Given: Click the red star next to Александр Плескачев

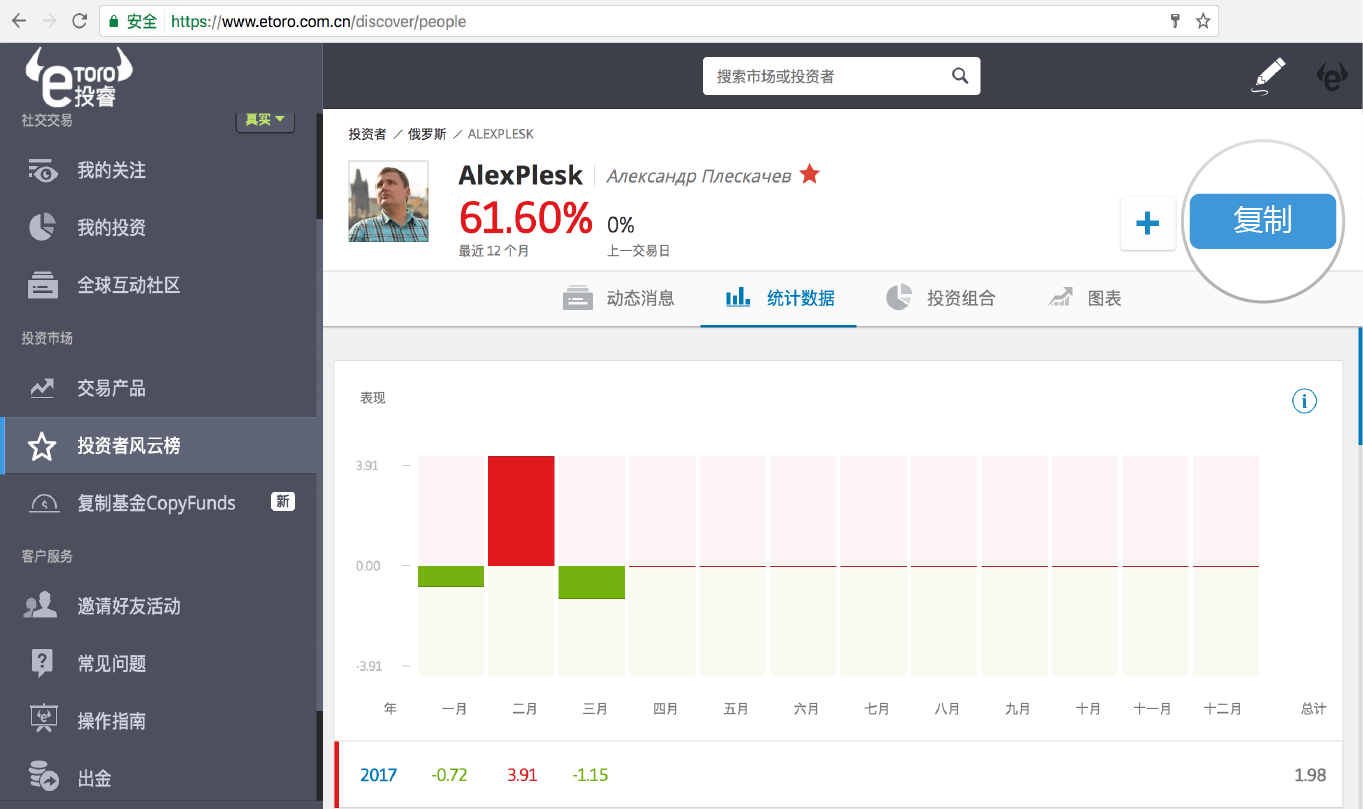Looking at the screenshot, I should point(810,175).
